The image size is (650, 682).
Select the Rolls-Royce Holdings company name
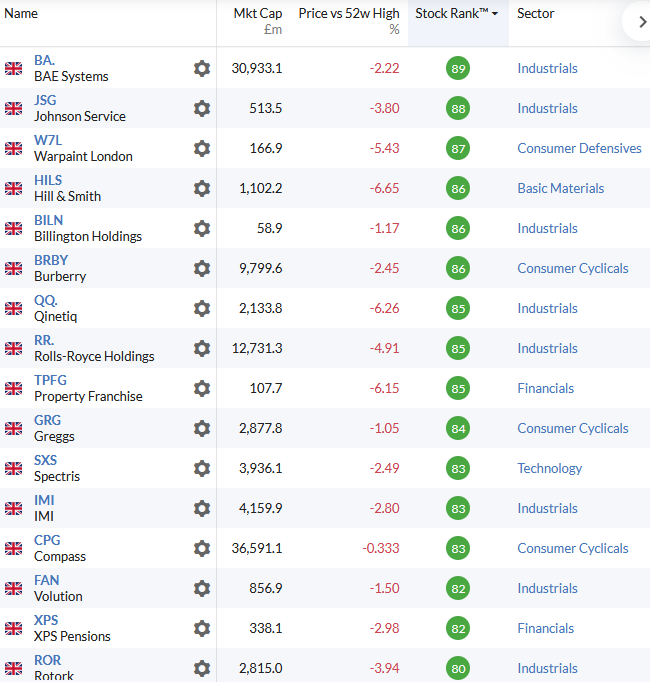click(x=94, y=357)
